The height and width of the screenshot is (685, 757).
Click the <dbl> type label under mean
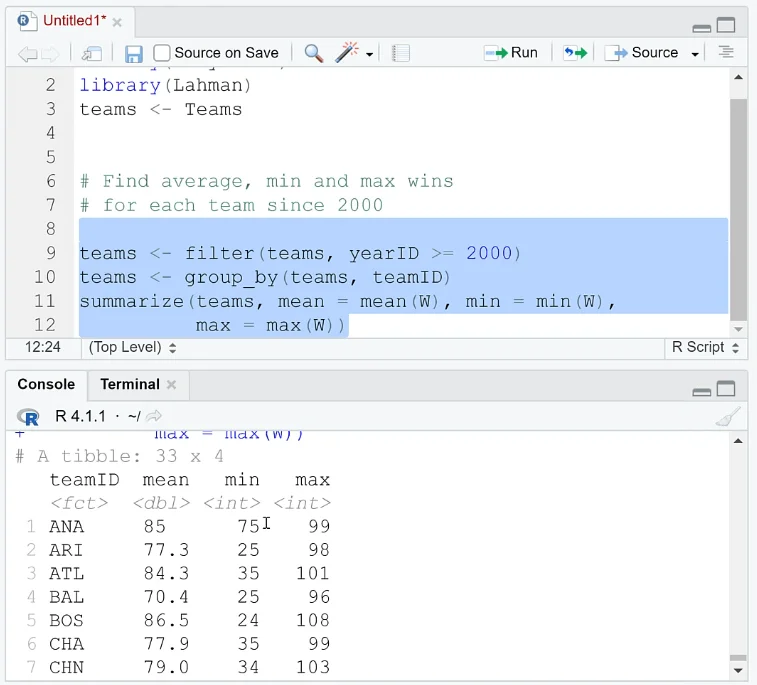(x=162, y=503)
